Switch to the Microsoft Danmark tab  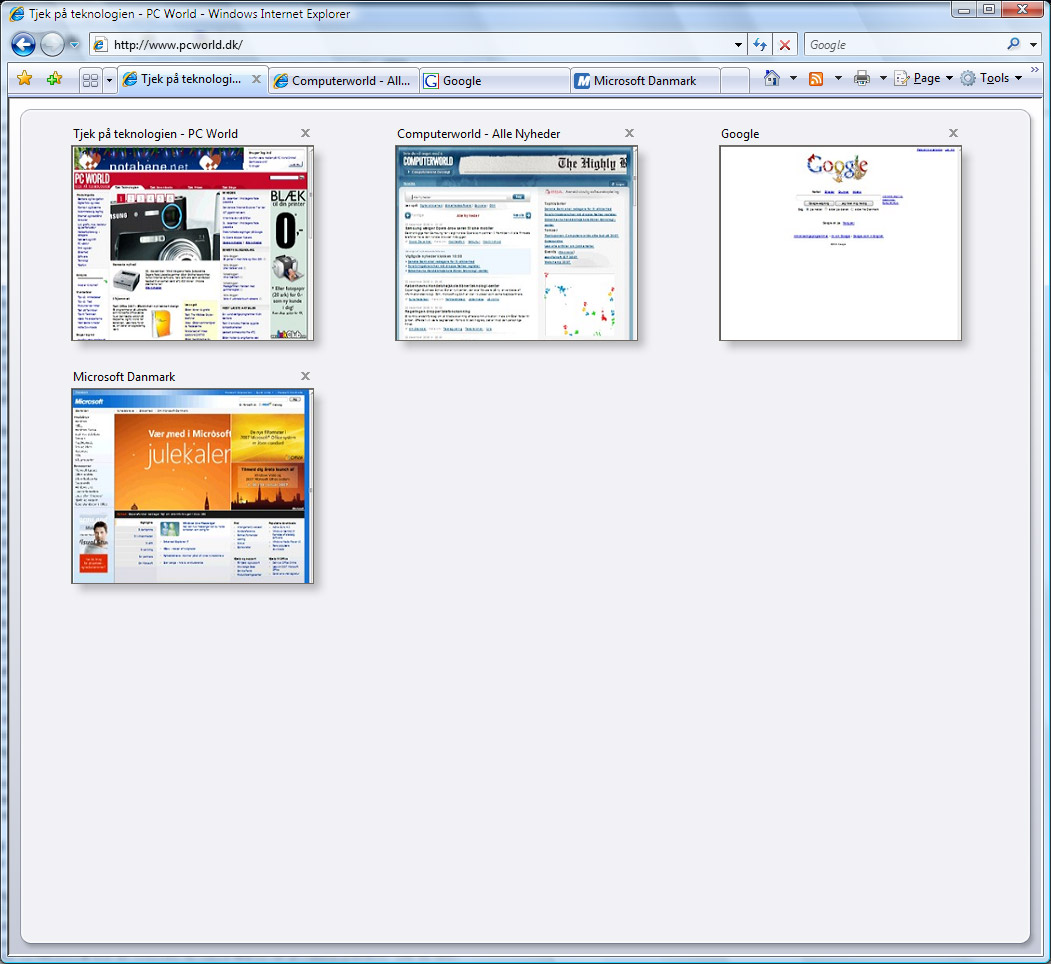point(645,81)
